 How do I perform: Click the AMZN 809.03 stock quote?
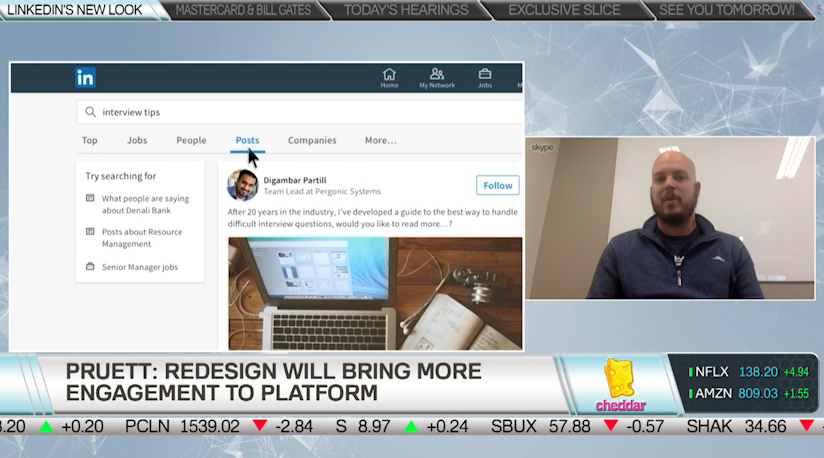[x=749, y=393]
